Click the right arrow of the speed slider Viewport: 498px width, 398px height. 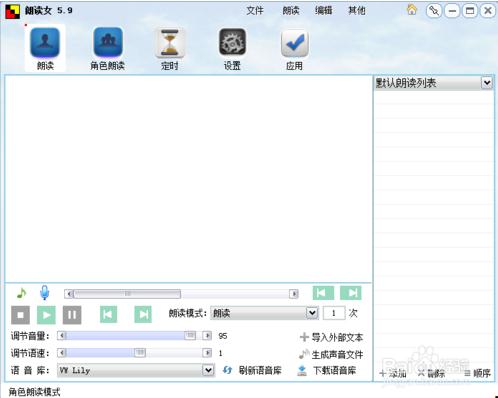tap(207, 352)
